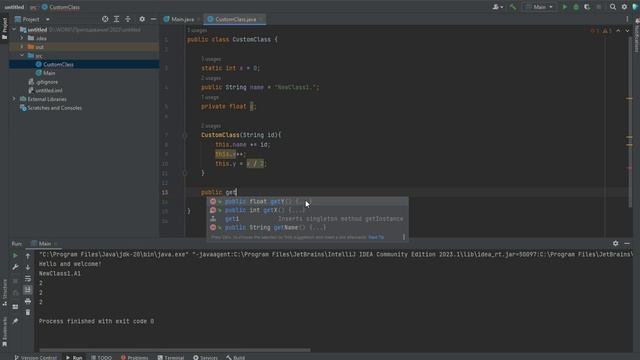Click down arrow in Run console toolbar
Image resolution: width=640 pixels, height=360 pixels.
click(28, 267)
